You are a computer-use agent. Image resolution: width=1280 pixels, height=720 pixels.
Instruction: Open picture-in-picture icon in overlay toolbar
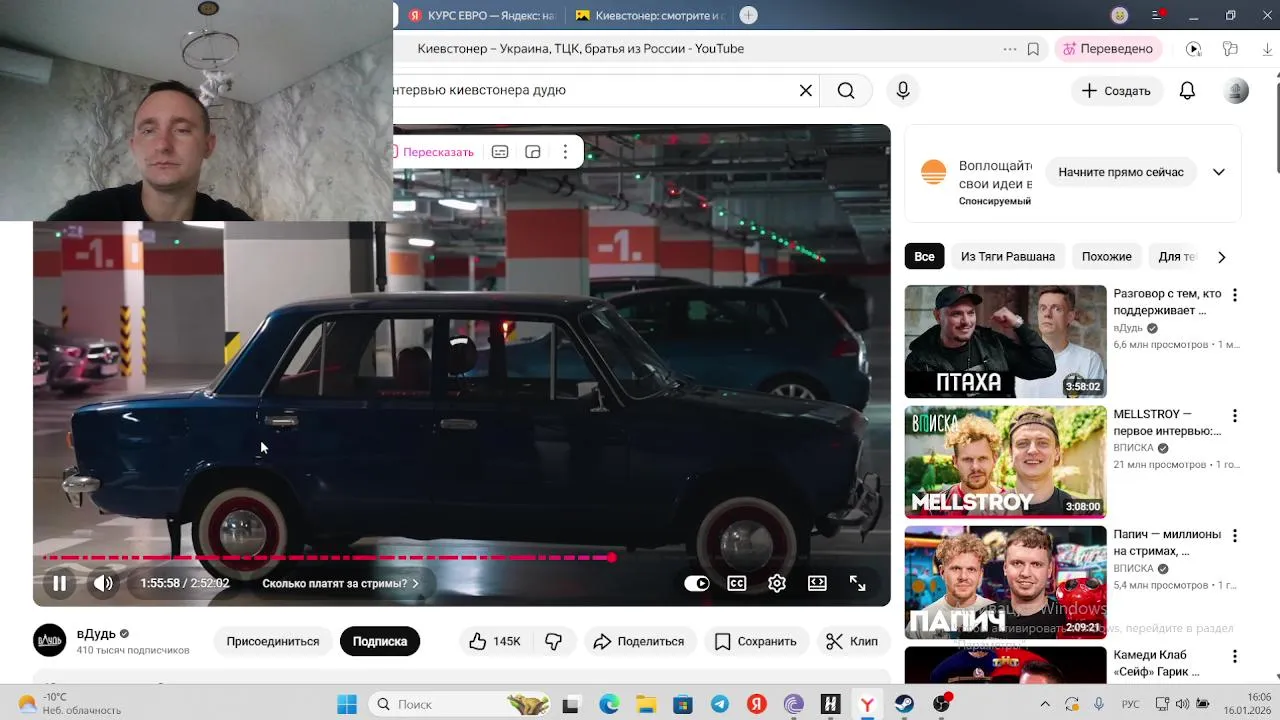pyautogui.click(x=533, y=152)
